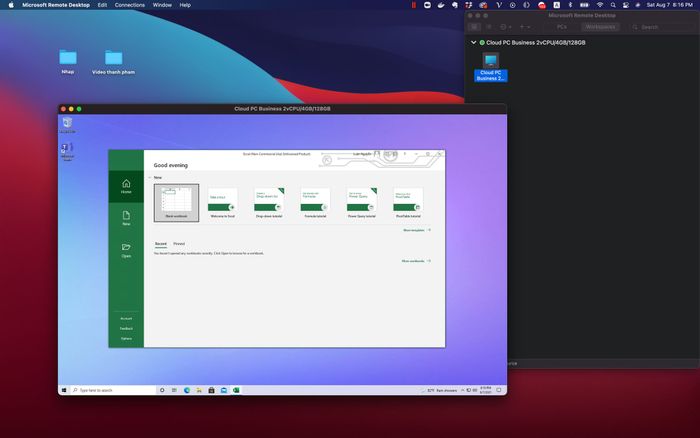The height and width of the screenshot is (438, 700).
Task: Open the Formula tutorial template
Action: [x=315, y=203]
